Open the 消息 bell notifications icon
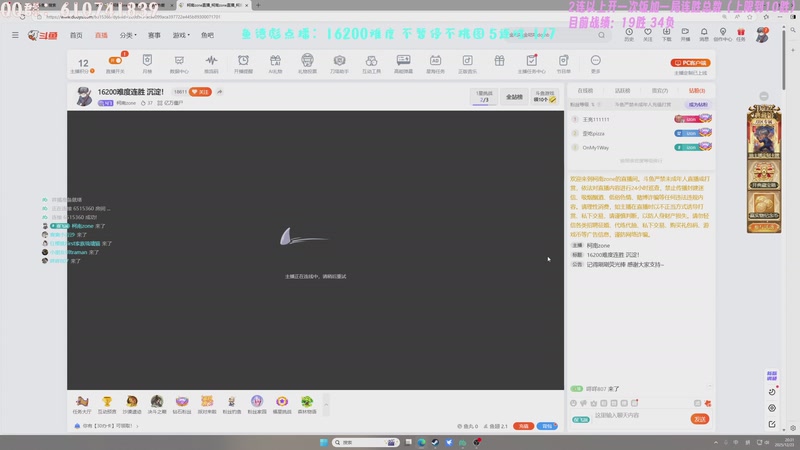 click(x=704, y=34)
